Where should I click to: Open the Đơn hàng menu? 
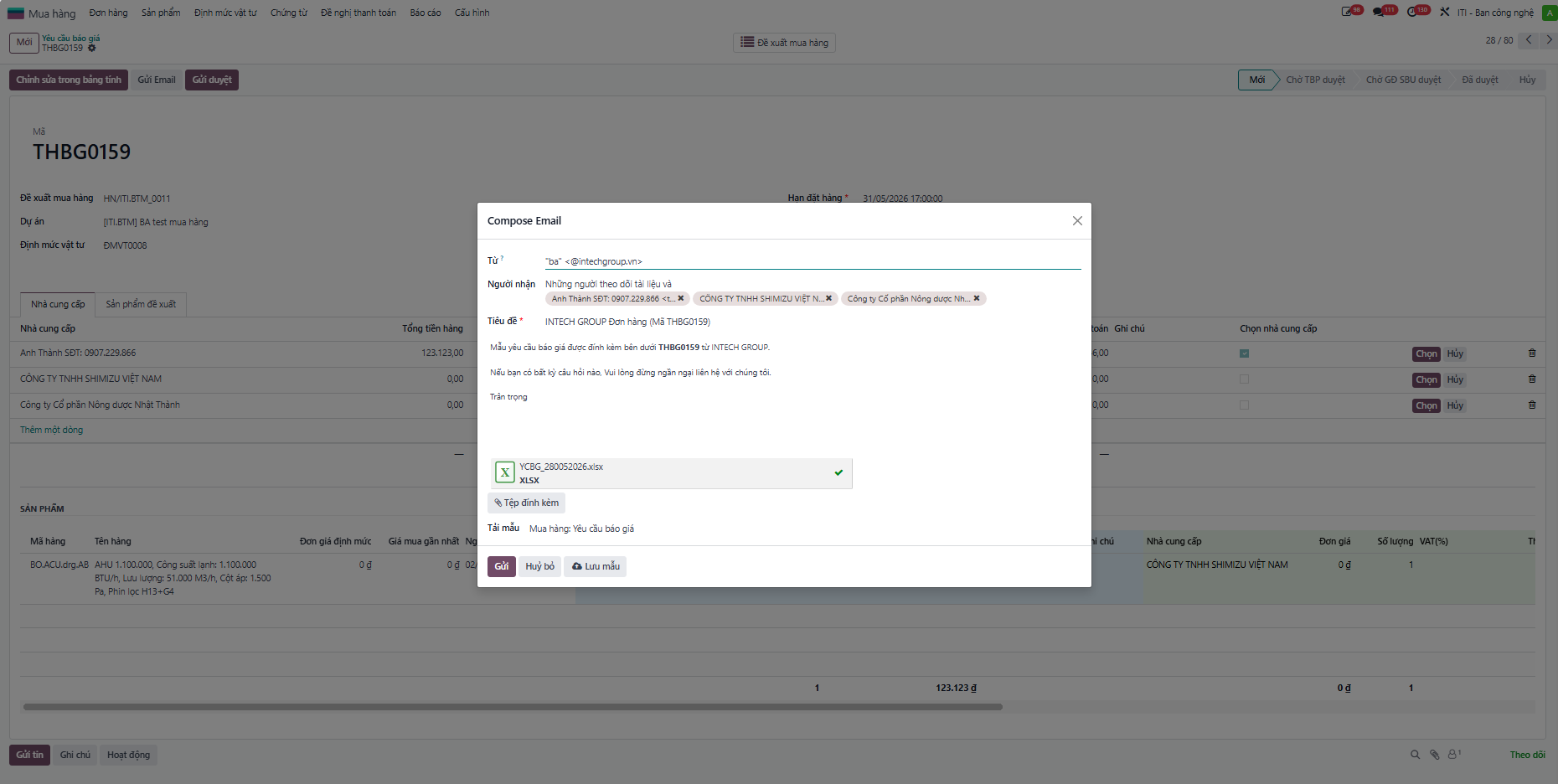pyautogui.click(x=108, y=13)
